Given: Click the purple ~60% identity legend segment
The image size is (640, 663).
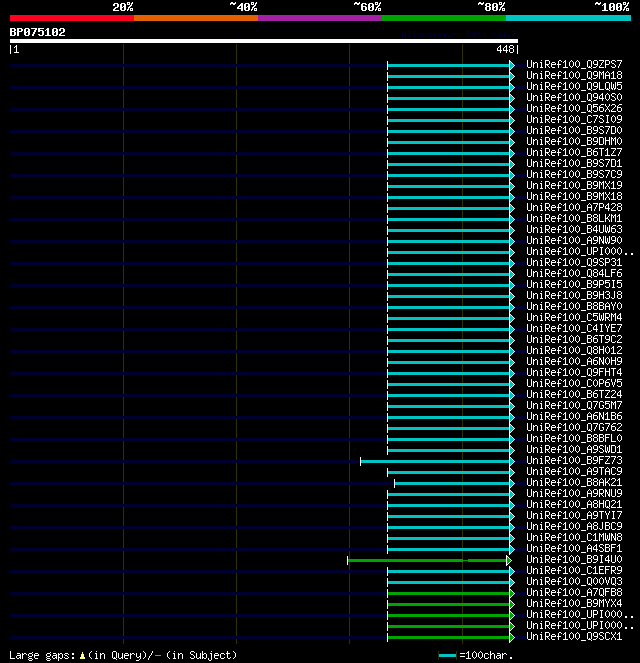Looking at the screenshot, I should pyautogui.click(x=320, y=18).
